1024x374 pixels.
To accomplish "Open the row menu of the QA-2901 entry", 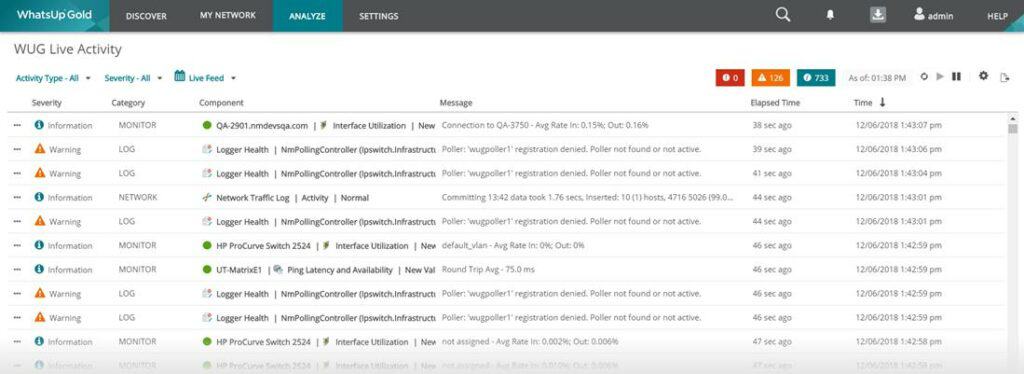I will 17,125.
